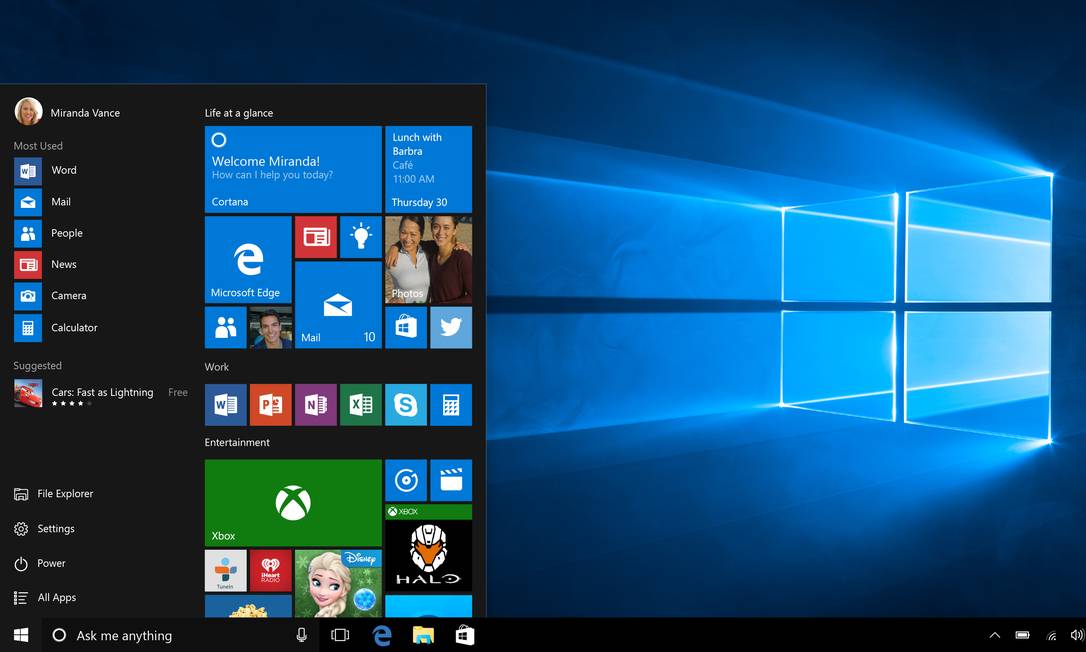Open the Movies & TV tile

pos(451,480)
